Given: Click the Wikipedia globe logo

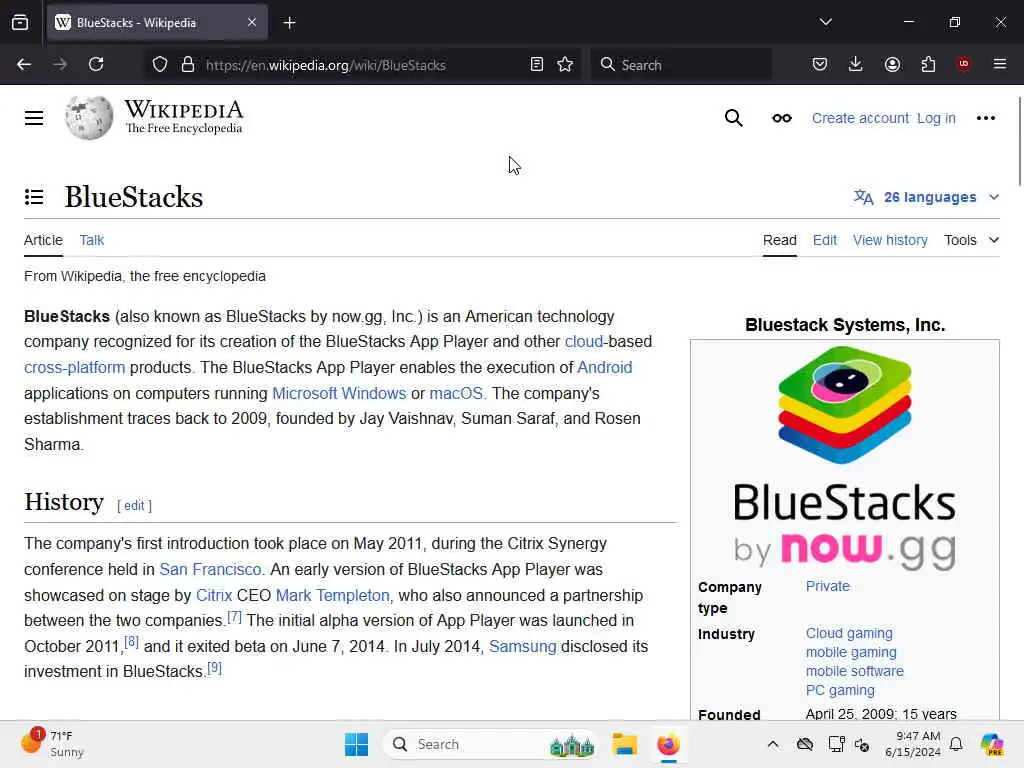Looking at the screenshot, I should [89, 118].
